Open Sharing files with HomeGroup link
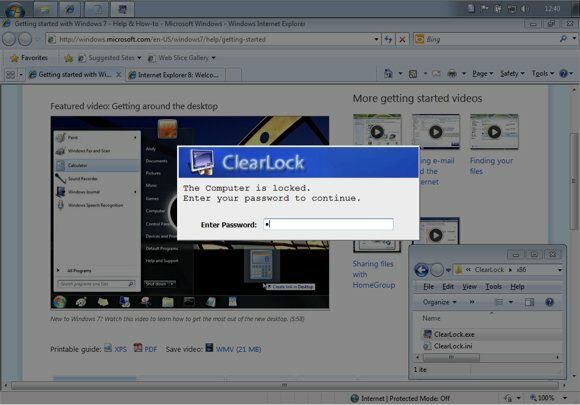 [x=374, y=274]
